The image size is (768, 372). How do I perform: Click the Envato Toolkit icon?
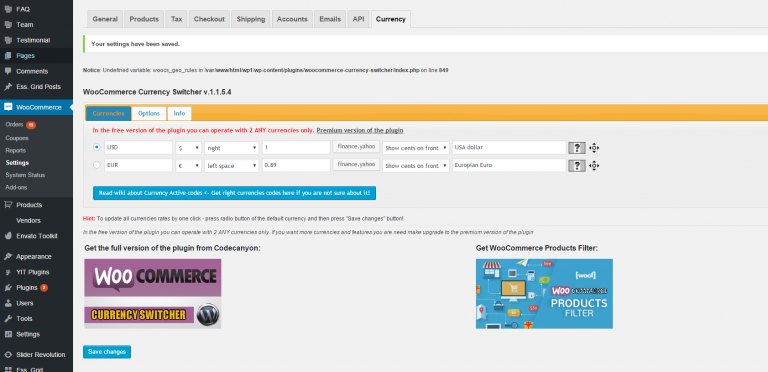coord(8,236)
